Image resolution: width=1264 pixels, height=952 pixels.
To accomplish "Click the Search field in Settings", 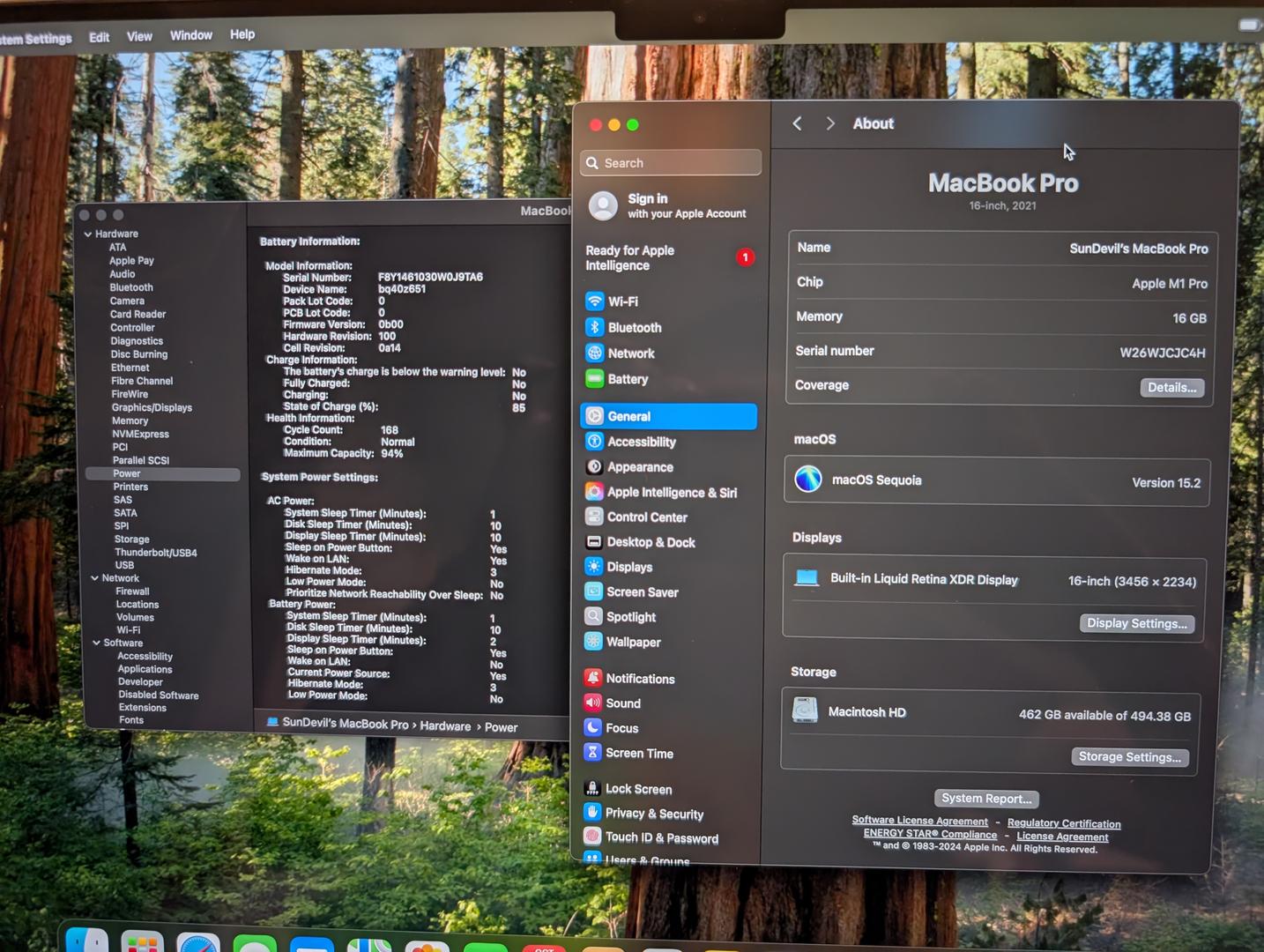I will tap(671, 163).
